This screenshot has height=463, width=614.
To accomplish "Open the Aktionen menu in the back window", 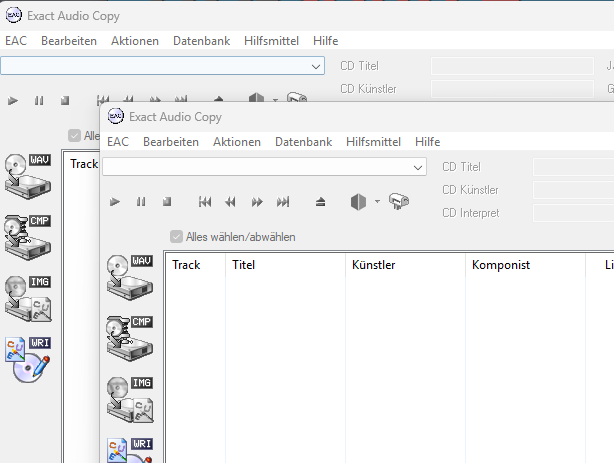I will (135, 41).
